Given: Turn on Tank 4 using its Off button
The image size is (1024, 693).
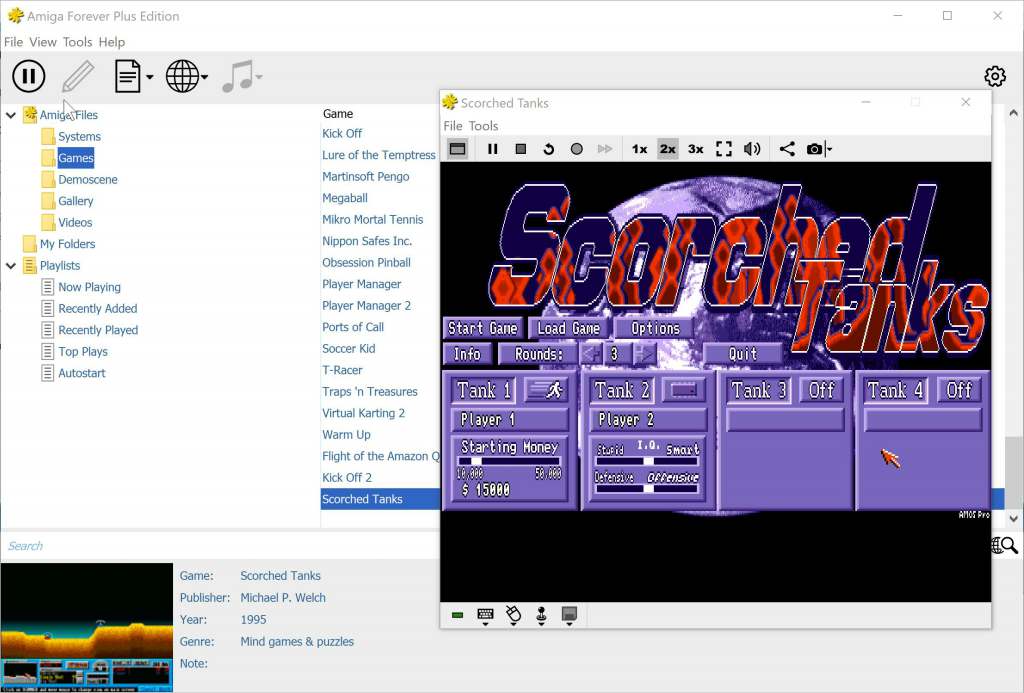Looking at the screenshot, I should [959, 391].
